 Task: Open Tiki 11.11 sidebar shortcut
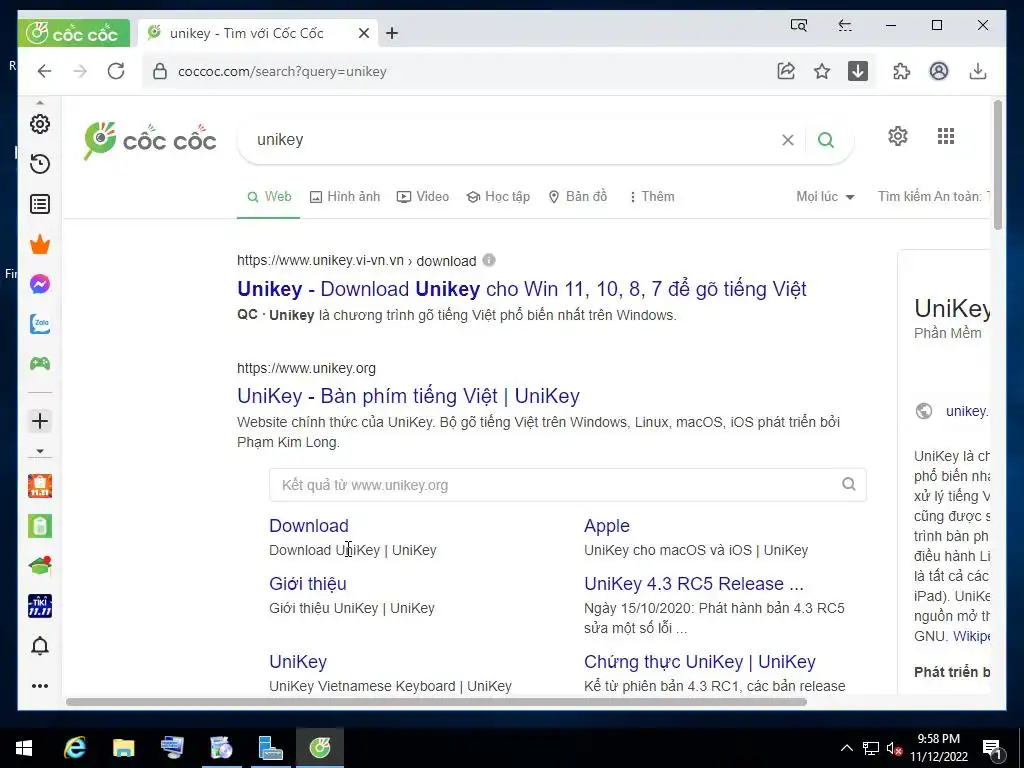(x=40, y=606)
